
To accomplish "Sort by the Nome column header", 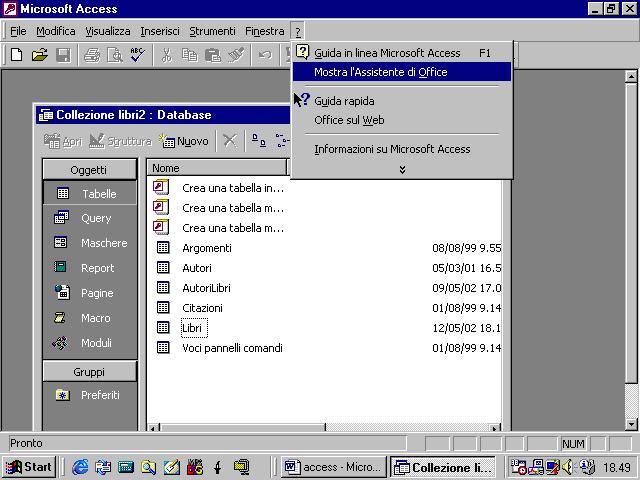I will [217, 168].
